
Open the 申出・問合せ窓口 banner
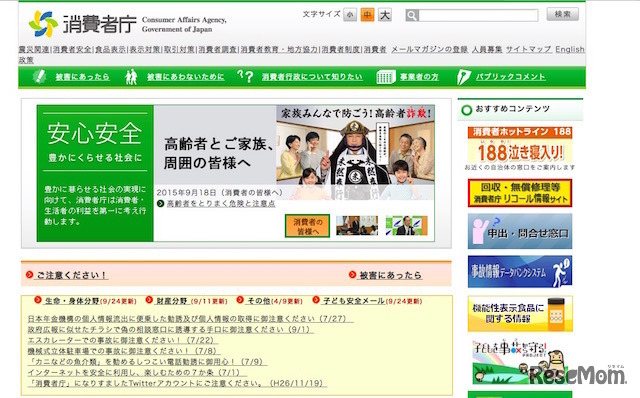click(520, 231)
